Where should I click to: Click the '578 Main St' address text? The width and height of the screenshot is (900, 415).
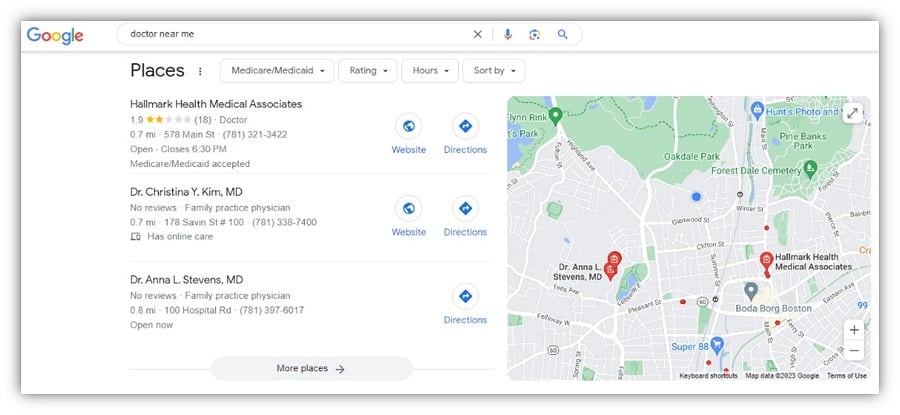(x=189, y=134)
